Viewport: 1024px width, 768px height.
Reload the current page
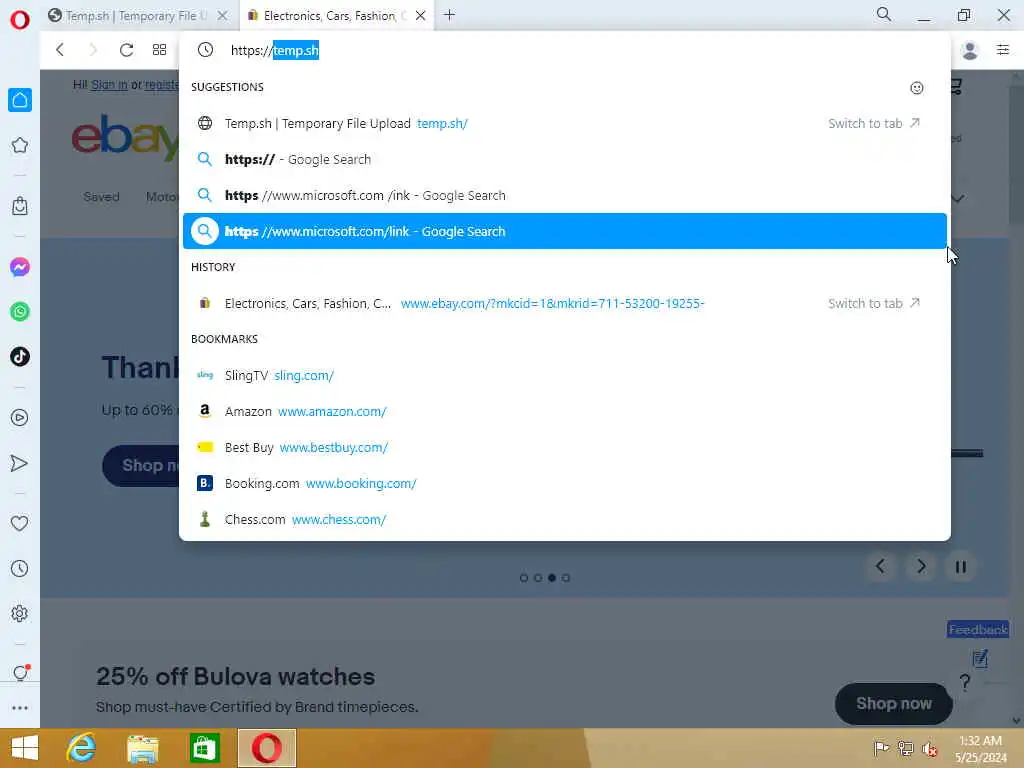pos(127,50)
